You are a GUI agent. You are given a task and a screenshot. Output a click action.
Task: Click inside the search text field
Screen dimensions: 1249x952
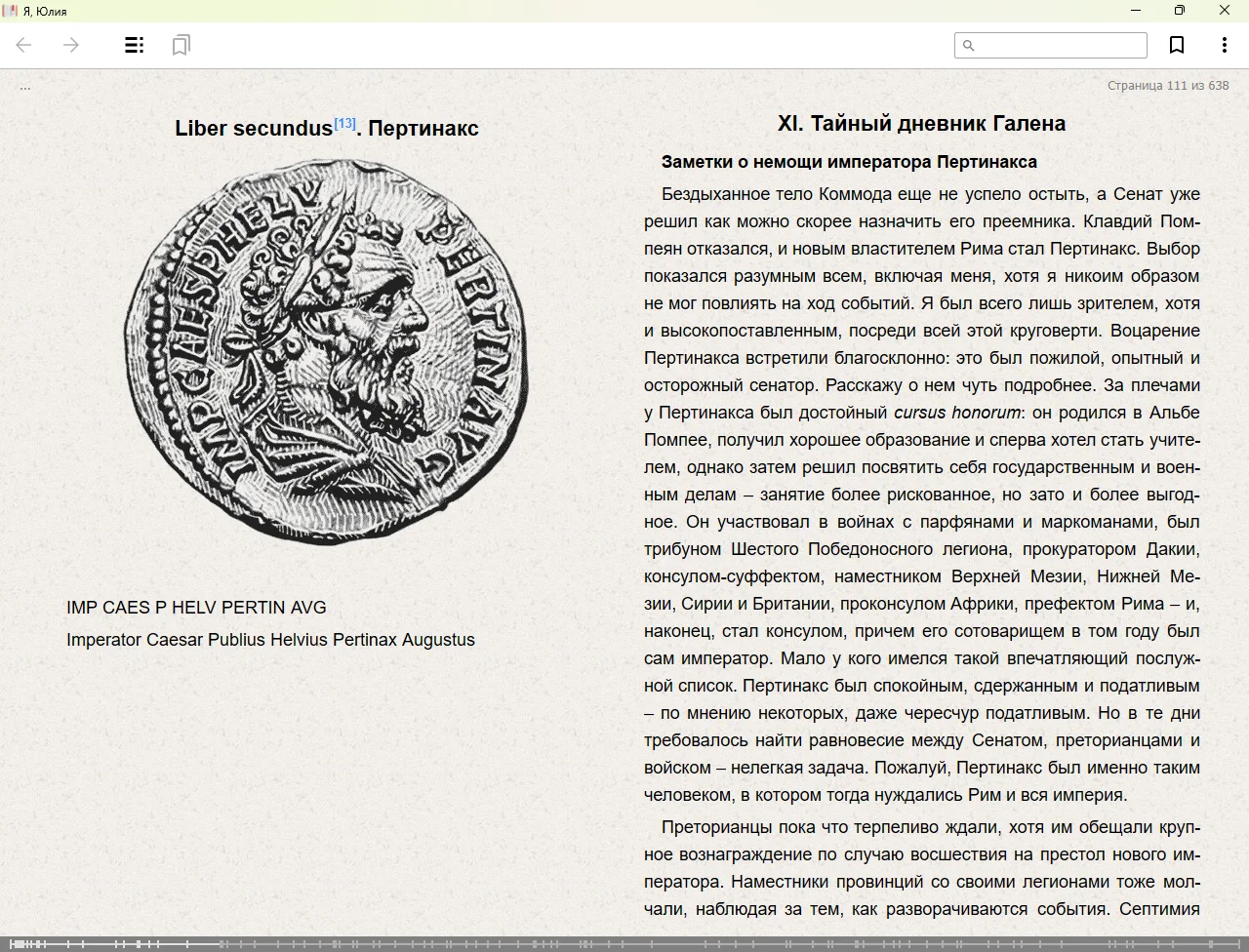1059,45
